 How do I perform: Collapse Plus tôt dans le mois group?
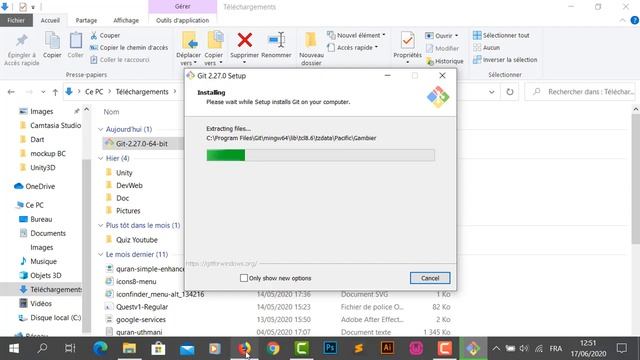click(100, 225)
